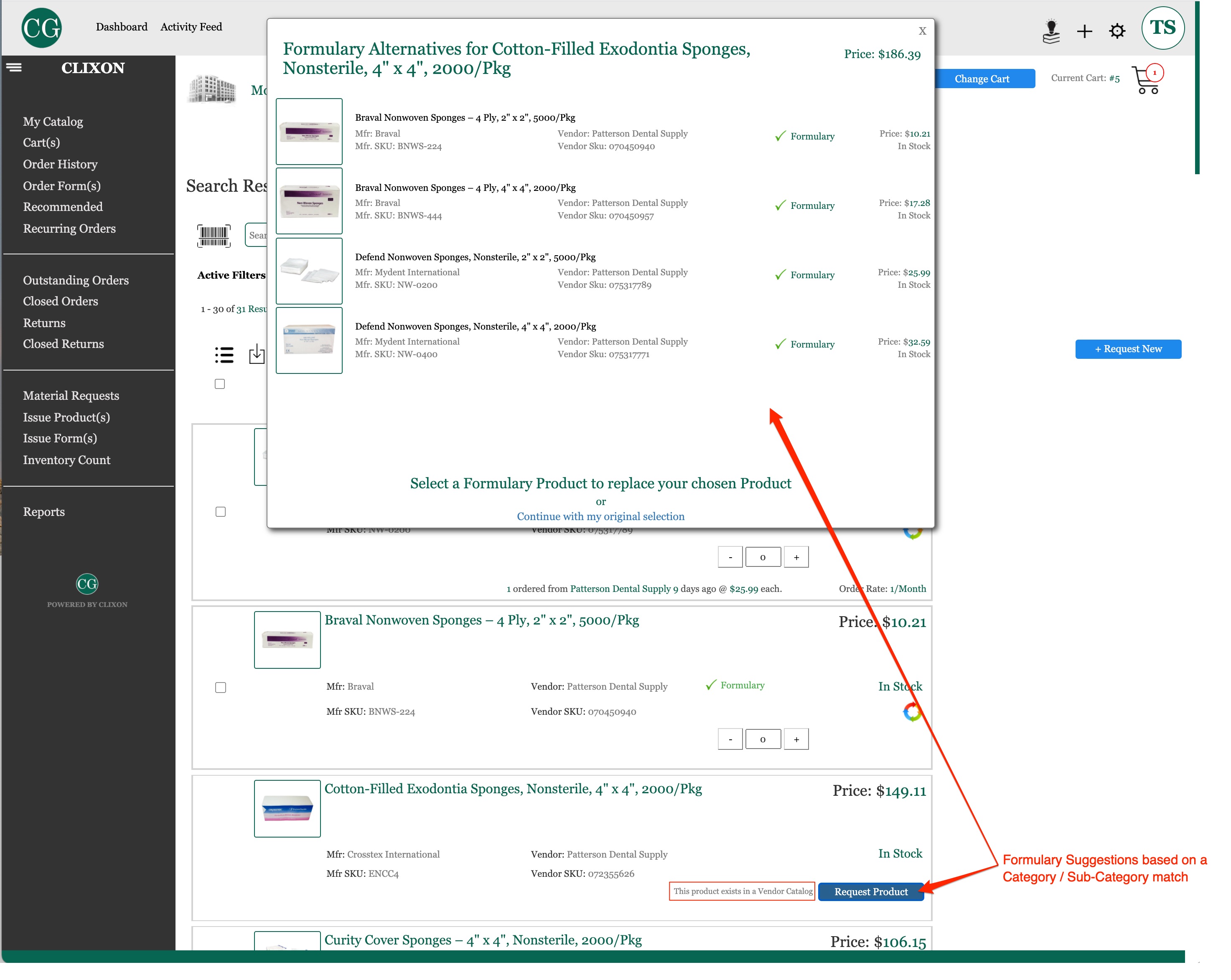Open the Activity Feed
Screen dimensions: 1231x980
[x=191, y=26]
